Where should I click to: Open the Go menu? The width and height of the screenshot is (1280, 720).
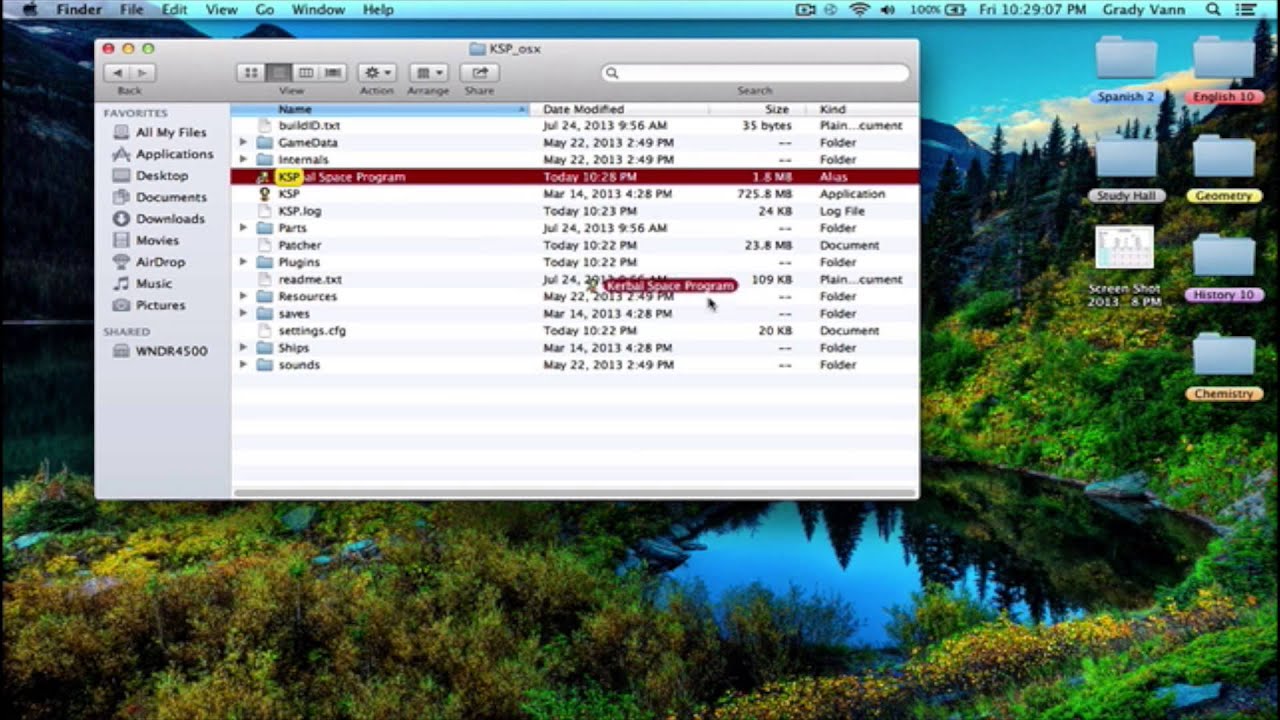point(264,9)
